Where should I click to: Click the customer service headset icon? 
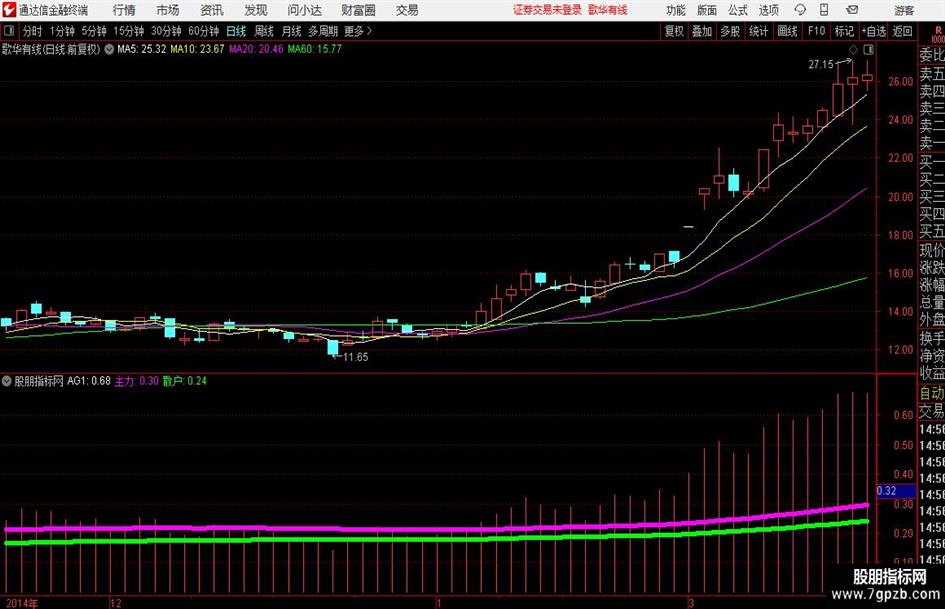click(800, 10)
